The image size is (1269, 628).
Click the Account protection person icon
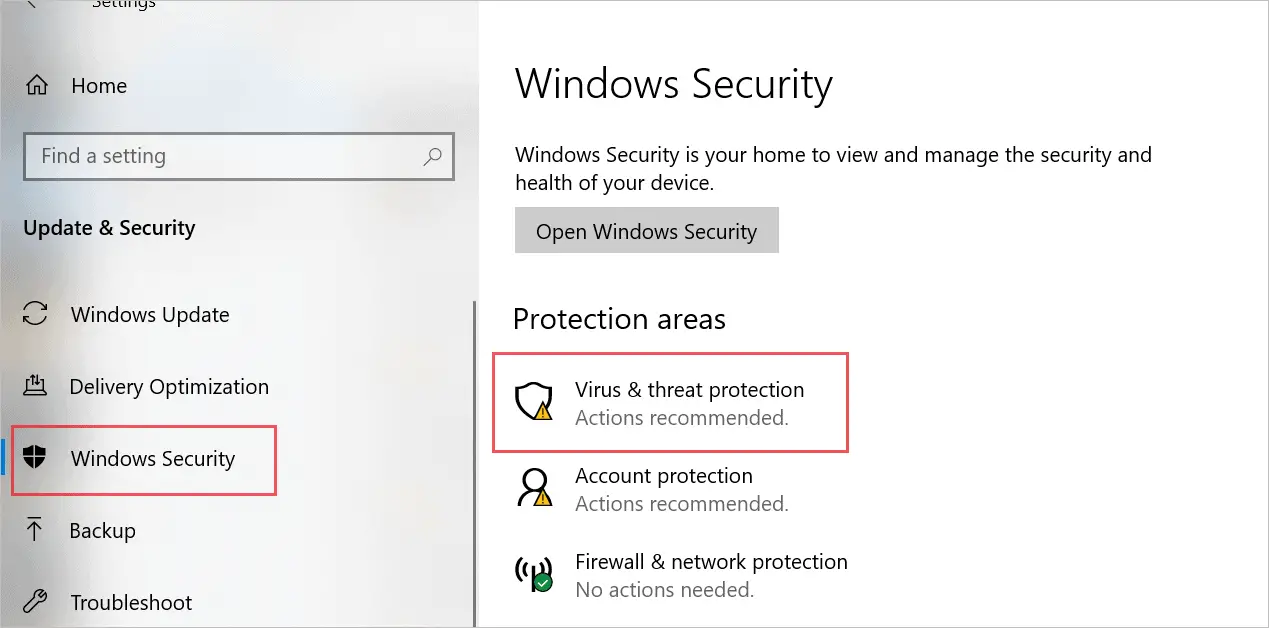click(x=533, y=488)
